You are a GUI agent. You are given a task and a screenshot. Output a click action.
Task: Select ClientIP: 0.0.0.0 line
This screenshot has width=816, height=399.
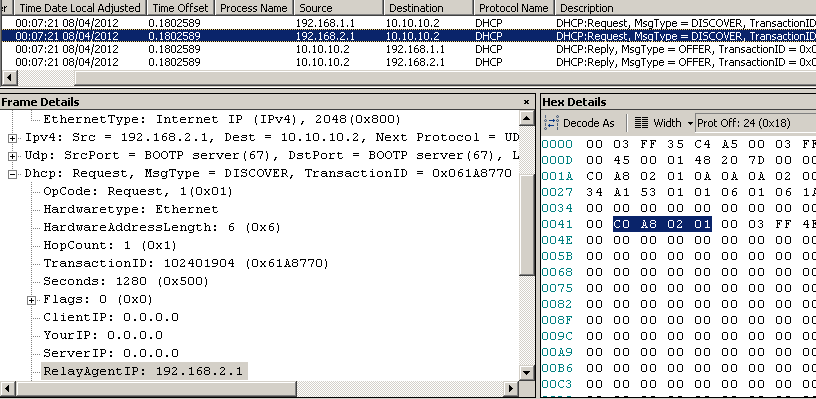(111, 317)
